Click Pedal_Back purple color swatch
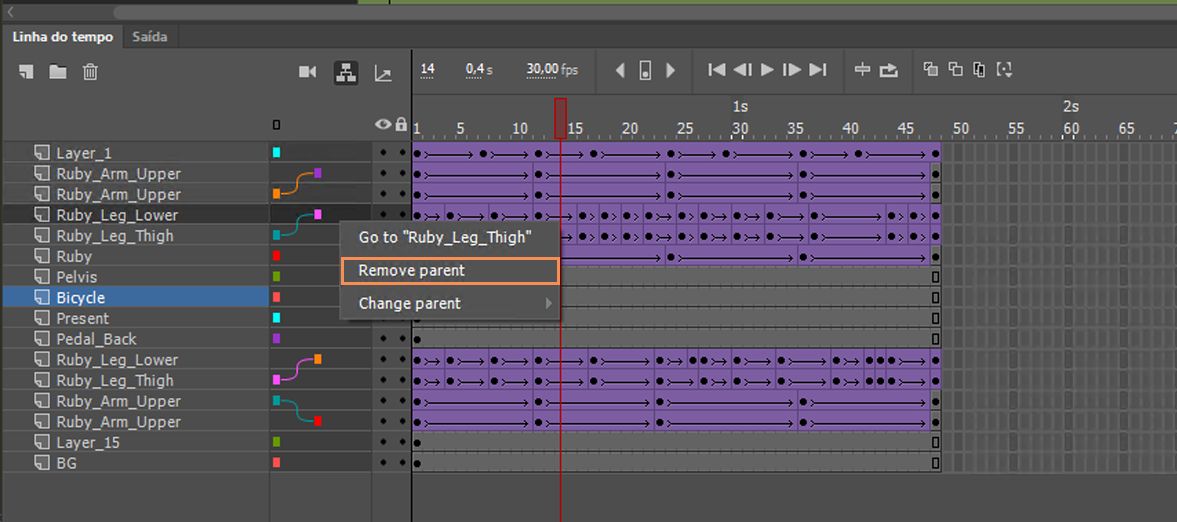The image size is (1177, 522). click(276, 339)
